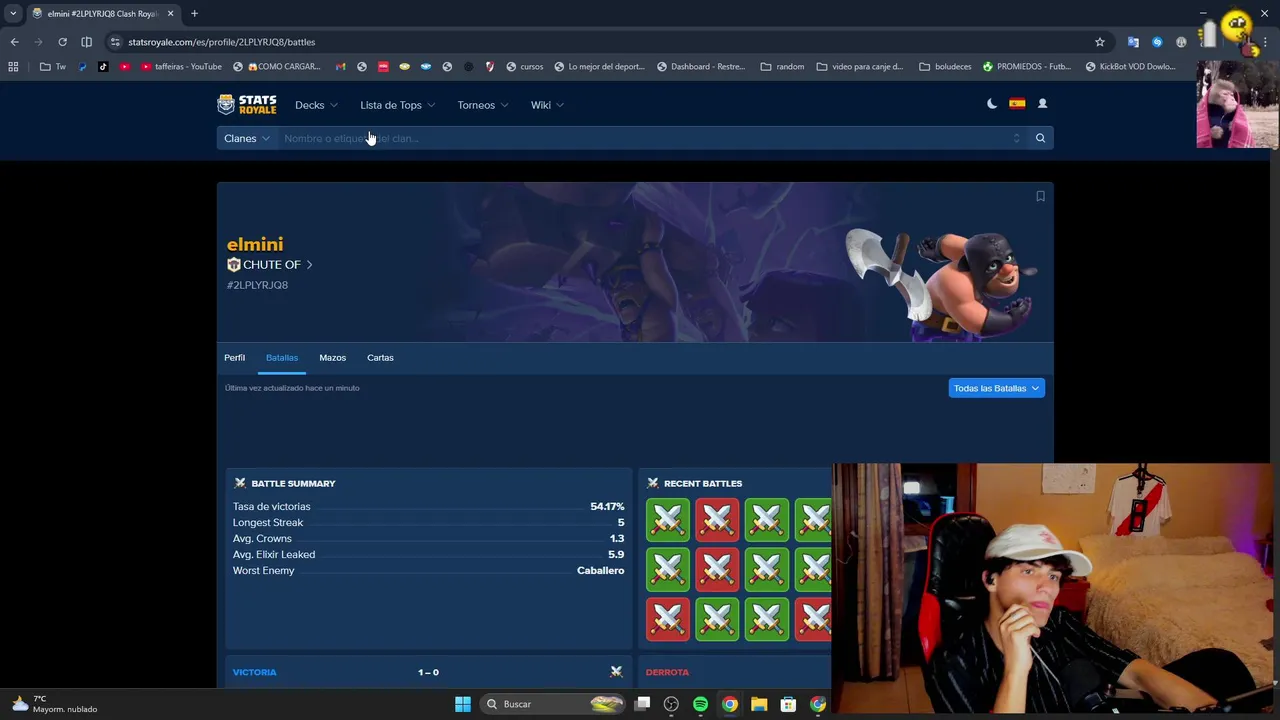1280x720 pixels.
Task: Open File Explorer from the taskbar
Action: coord(759,704)
